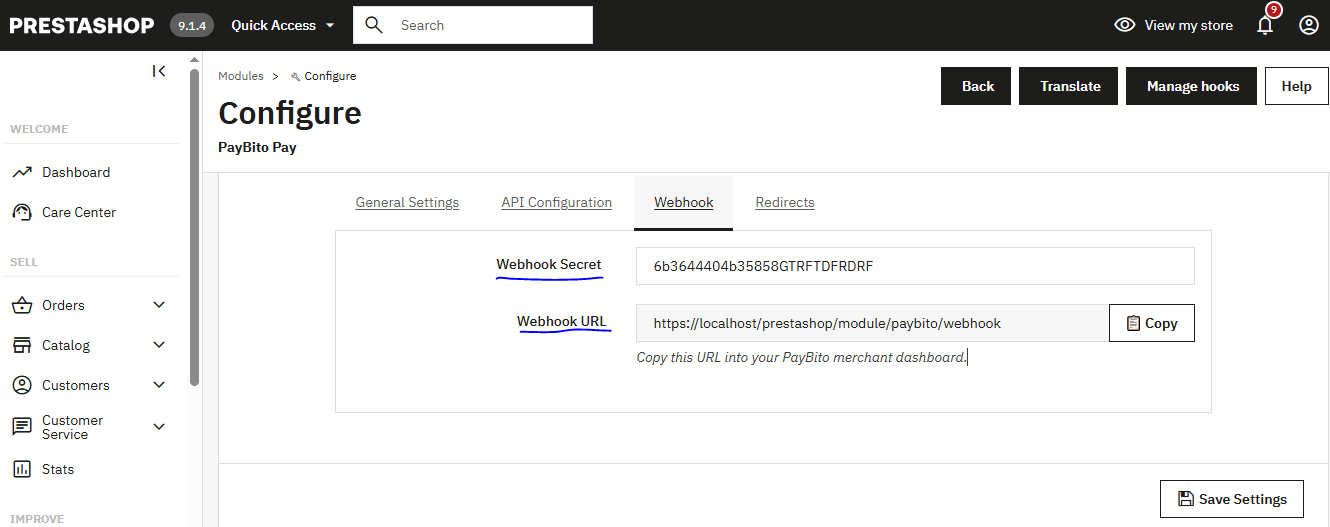Click the Orders basket icon
The height and width of the screenshot is (527, 1330).
pos(22,305)
